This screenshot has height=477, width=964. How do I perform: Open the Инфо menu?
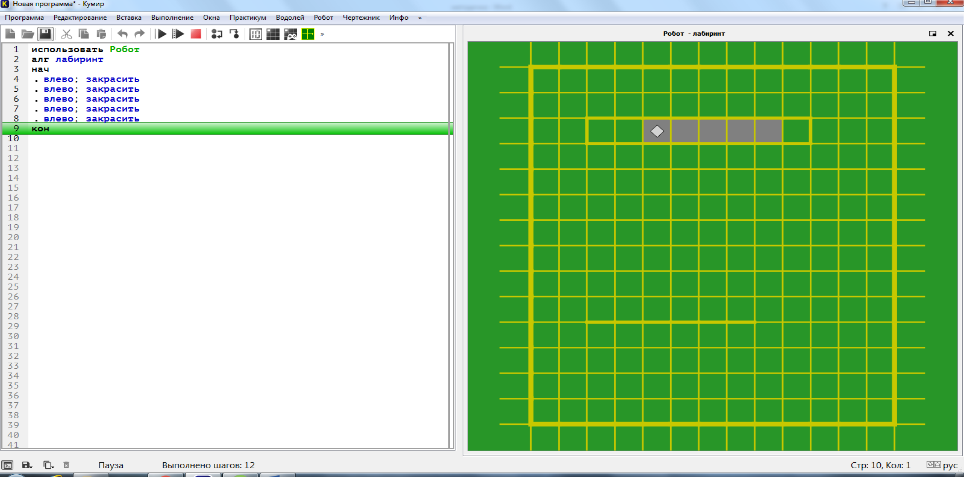(x=398, y=18)
